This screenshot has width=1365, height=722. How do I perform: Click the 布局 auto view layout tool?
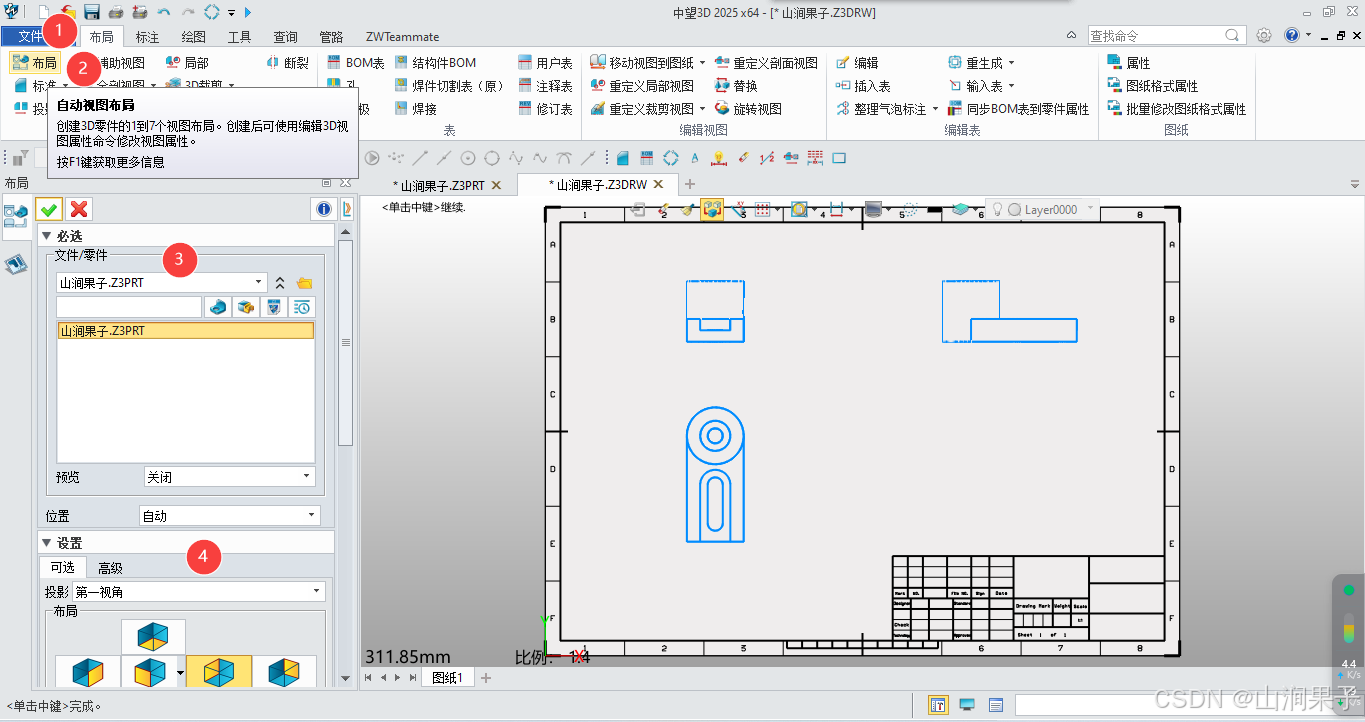(x=35, y=62)
